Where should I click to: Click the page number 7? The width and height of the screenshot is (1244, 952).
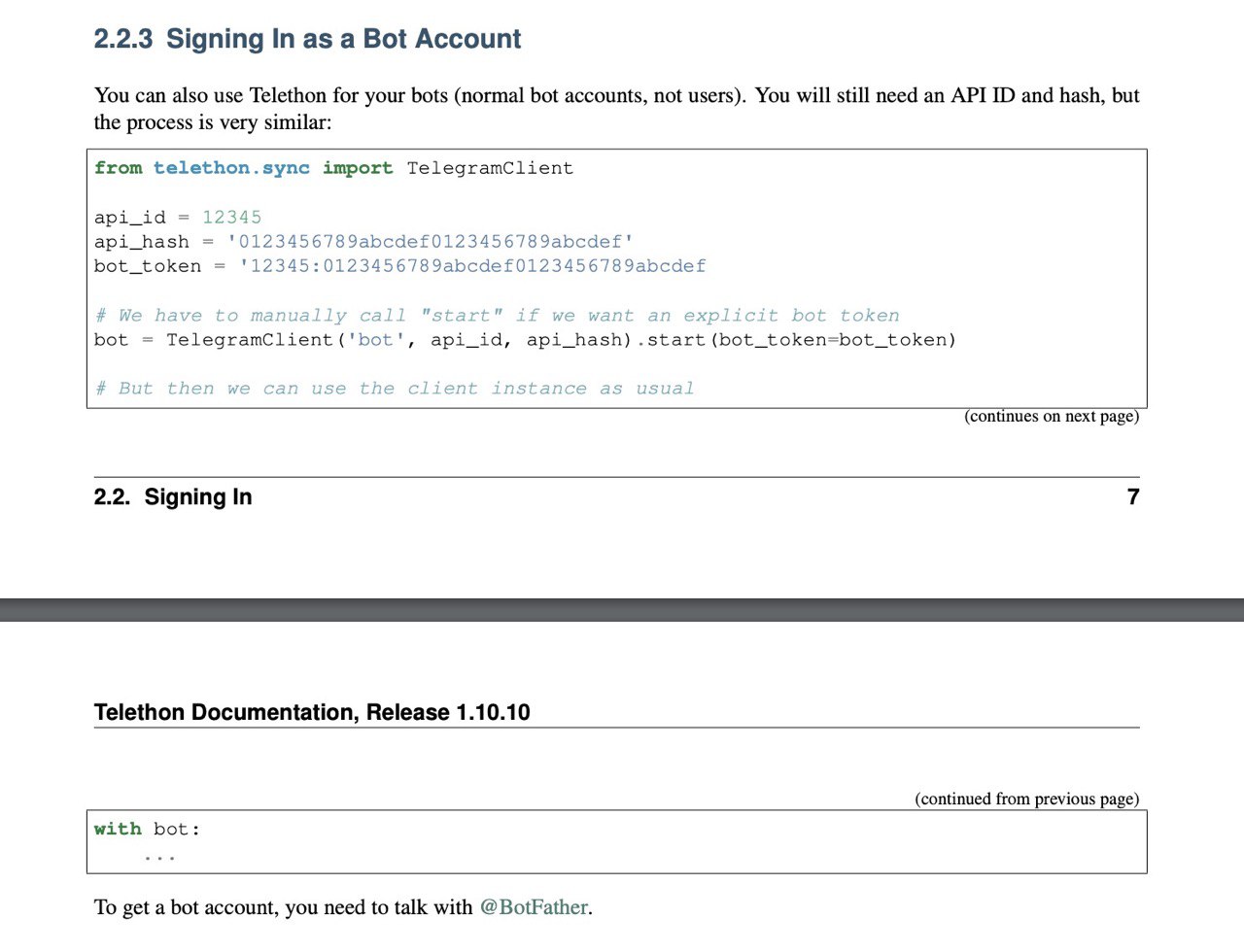pos(1133,496)
